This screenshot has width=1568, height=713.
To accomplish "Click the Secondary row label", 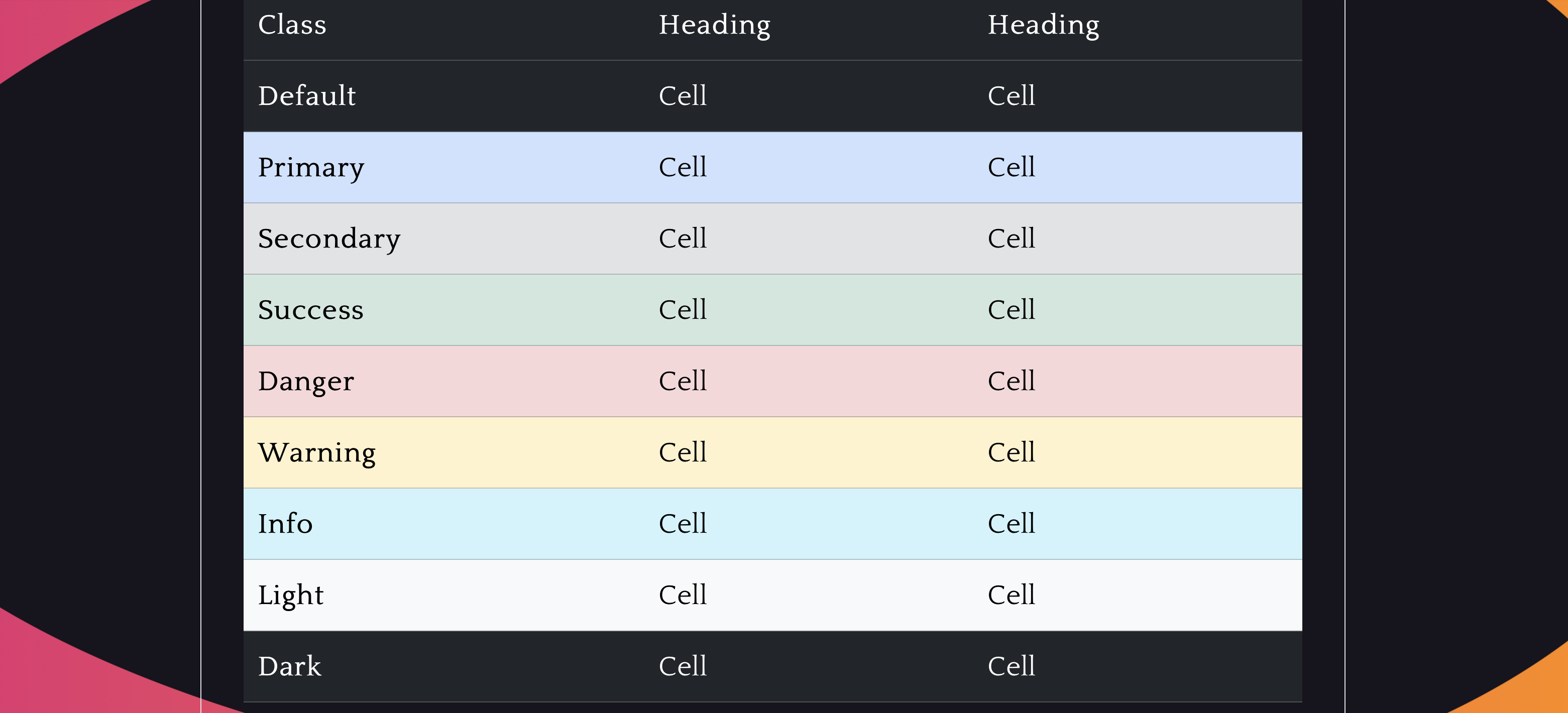I will 329,239.
